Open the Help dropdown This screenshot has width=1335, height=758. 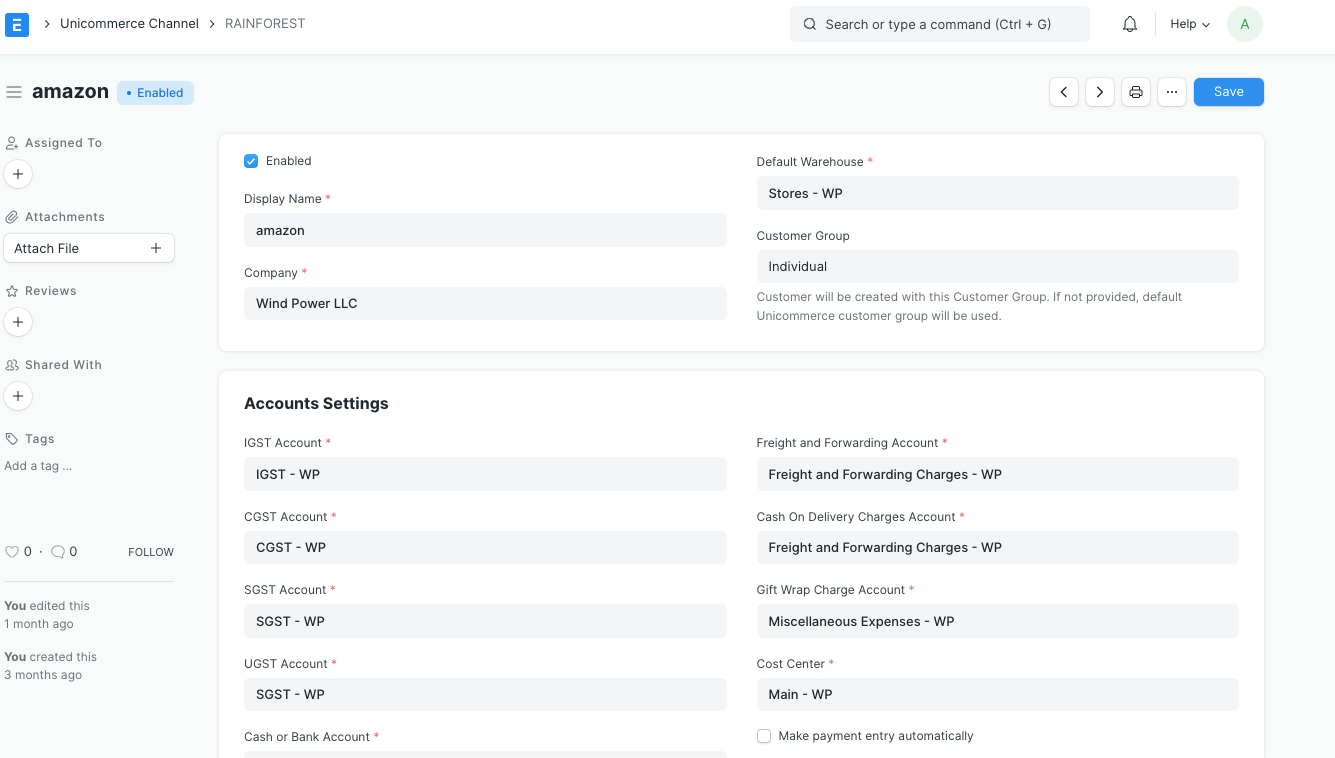[x=1188, y=23]
